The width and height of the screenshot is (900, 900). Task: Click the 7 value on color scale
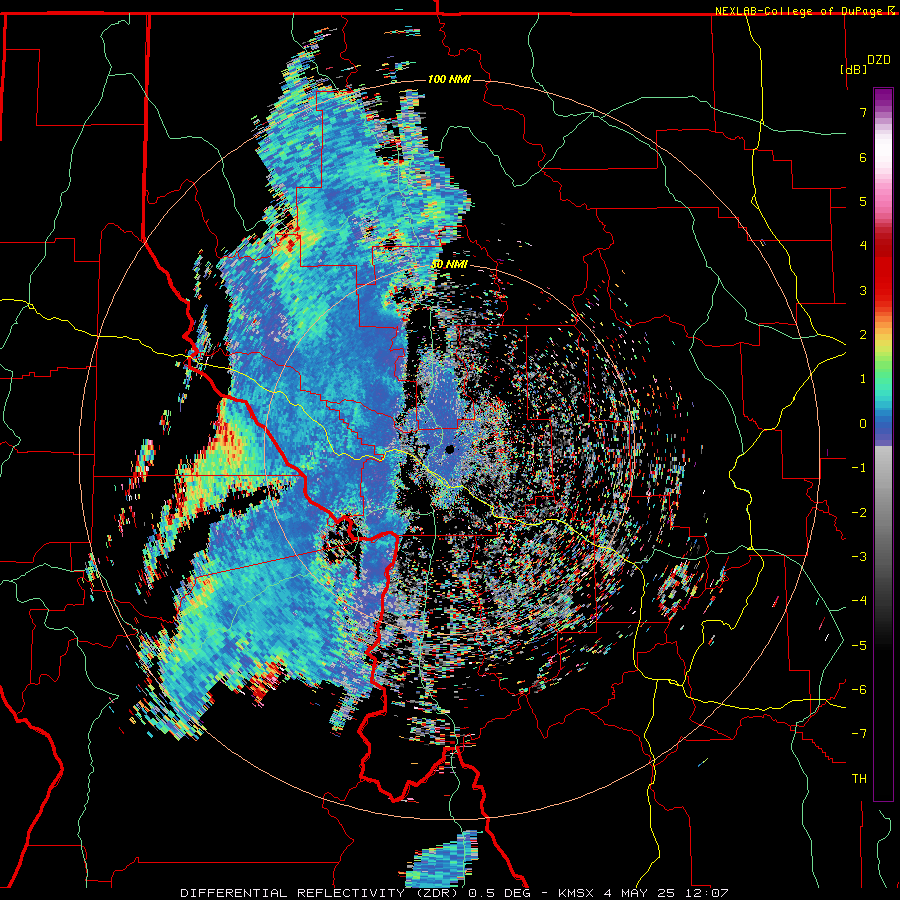(863, 112)
